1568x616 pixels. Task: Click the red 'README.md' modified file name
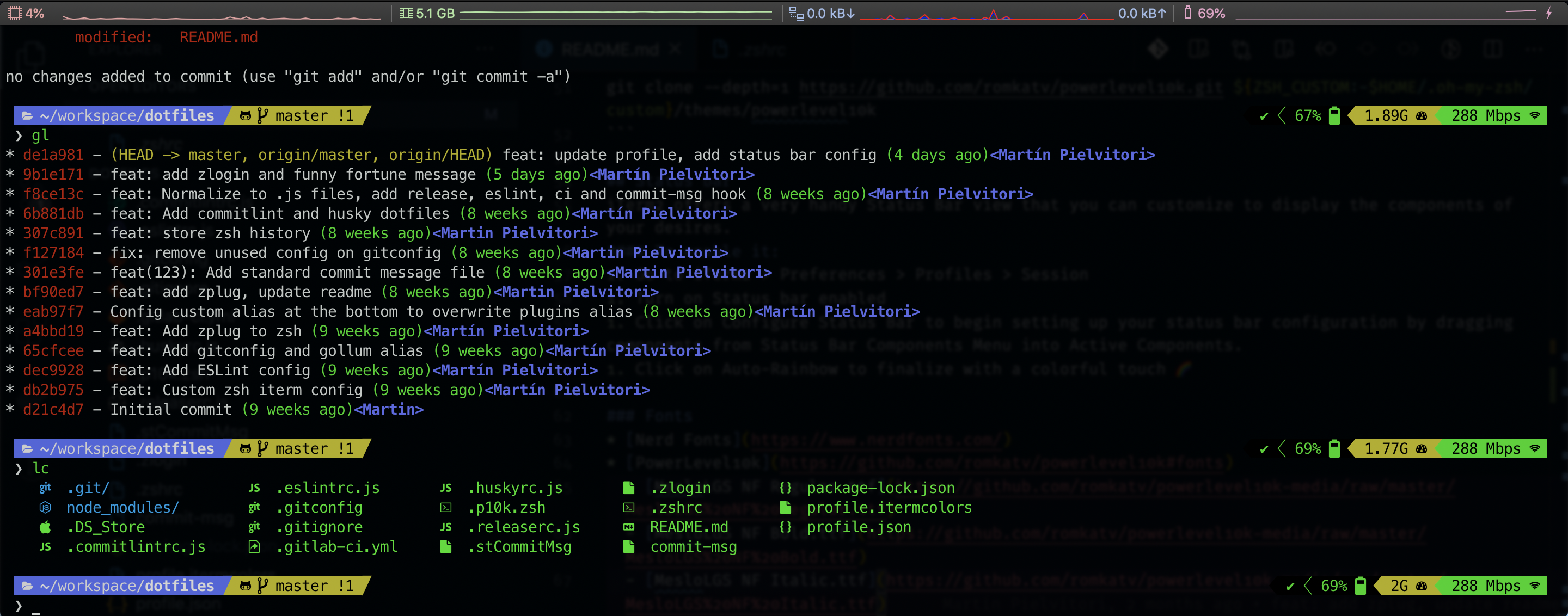point(218,38)
